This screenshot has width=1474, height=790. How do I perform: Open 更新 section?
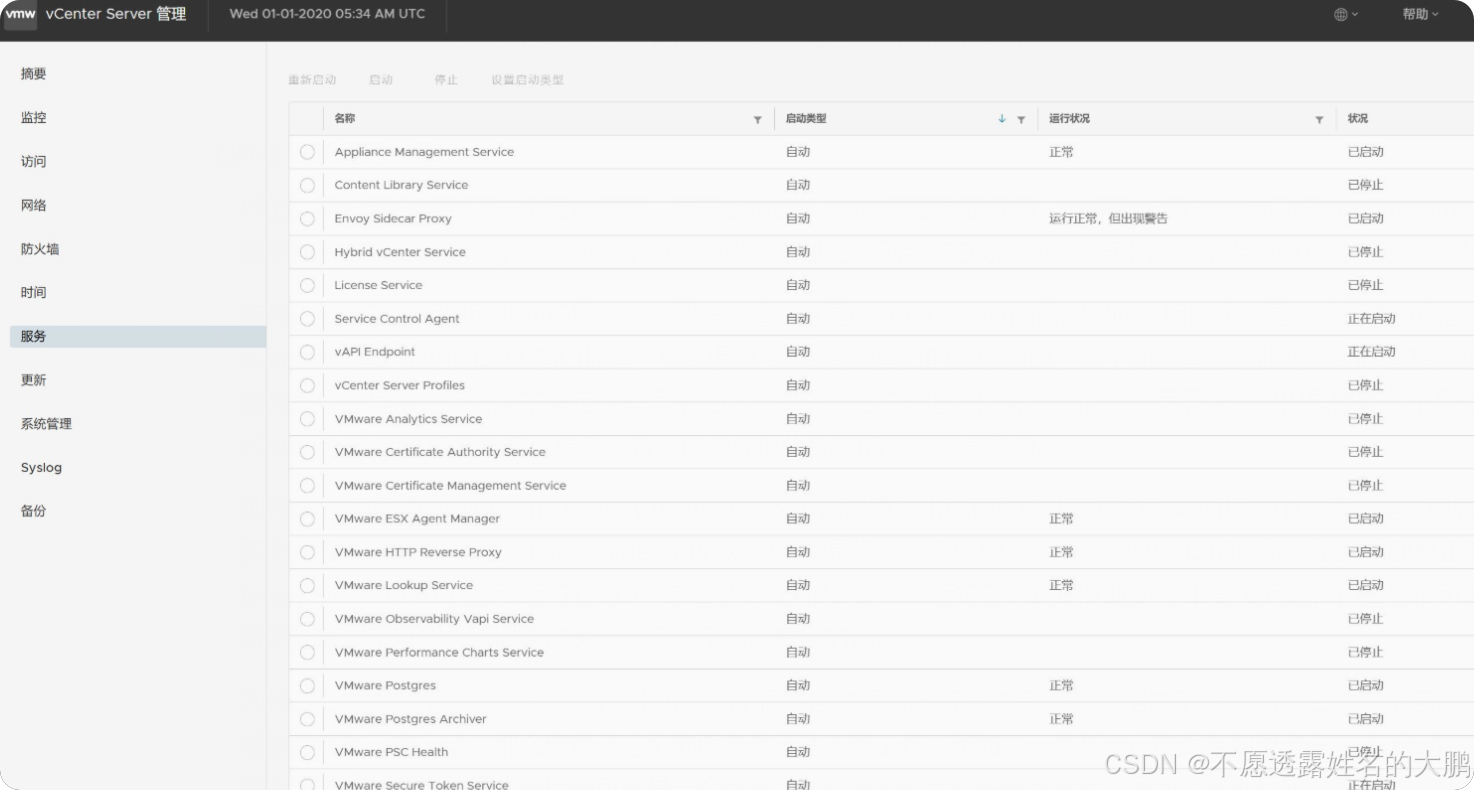click(33, 380)
